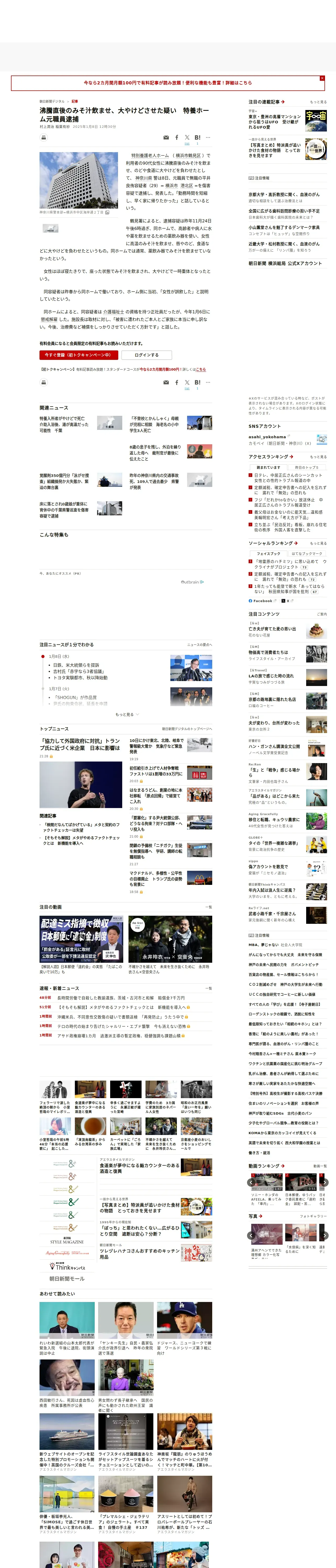Close the red campaign banner
The width and height of the screenshot is (336, 1568).
322,78
